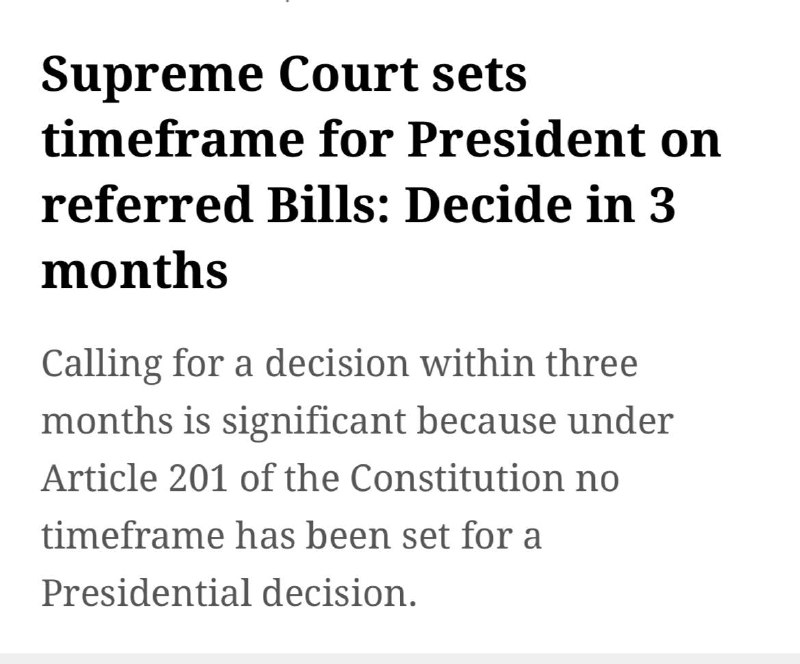Screen dimensions: 800x664
Task: Click 'Decide' in the headline
Action: pos(488,205)
